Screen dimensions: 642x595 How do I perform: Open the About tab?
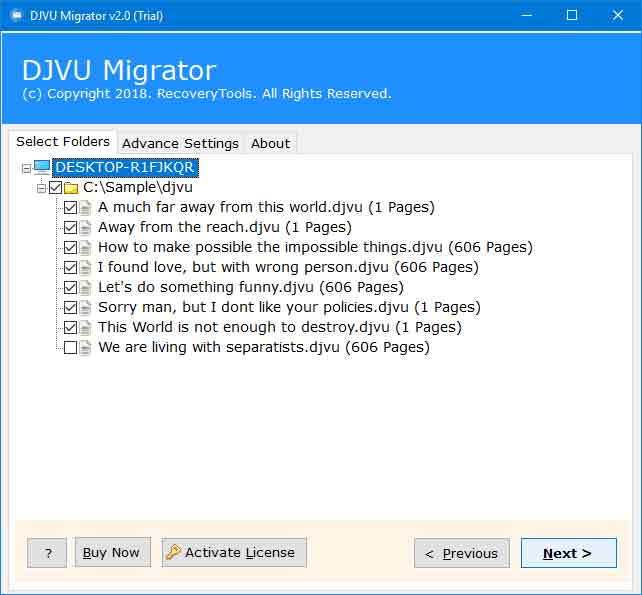270,143
